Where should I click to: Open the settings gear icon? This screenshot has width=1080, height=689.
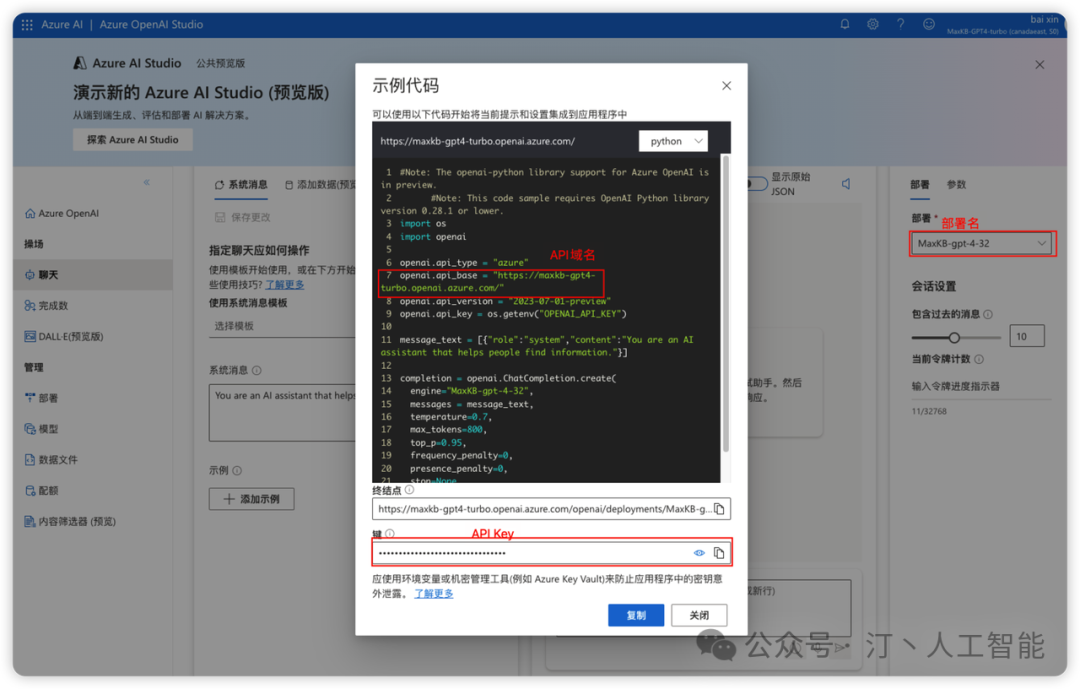click(x=873, y=24)
